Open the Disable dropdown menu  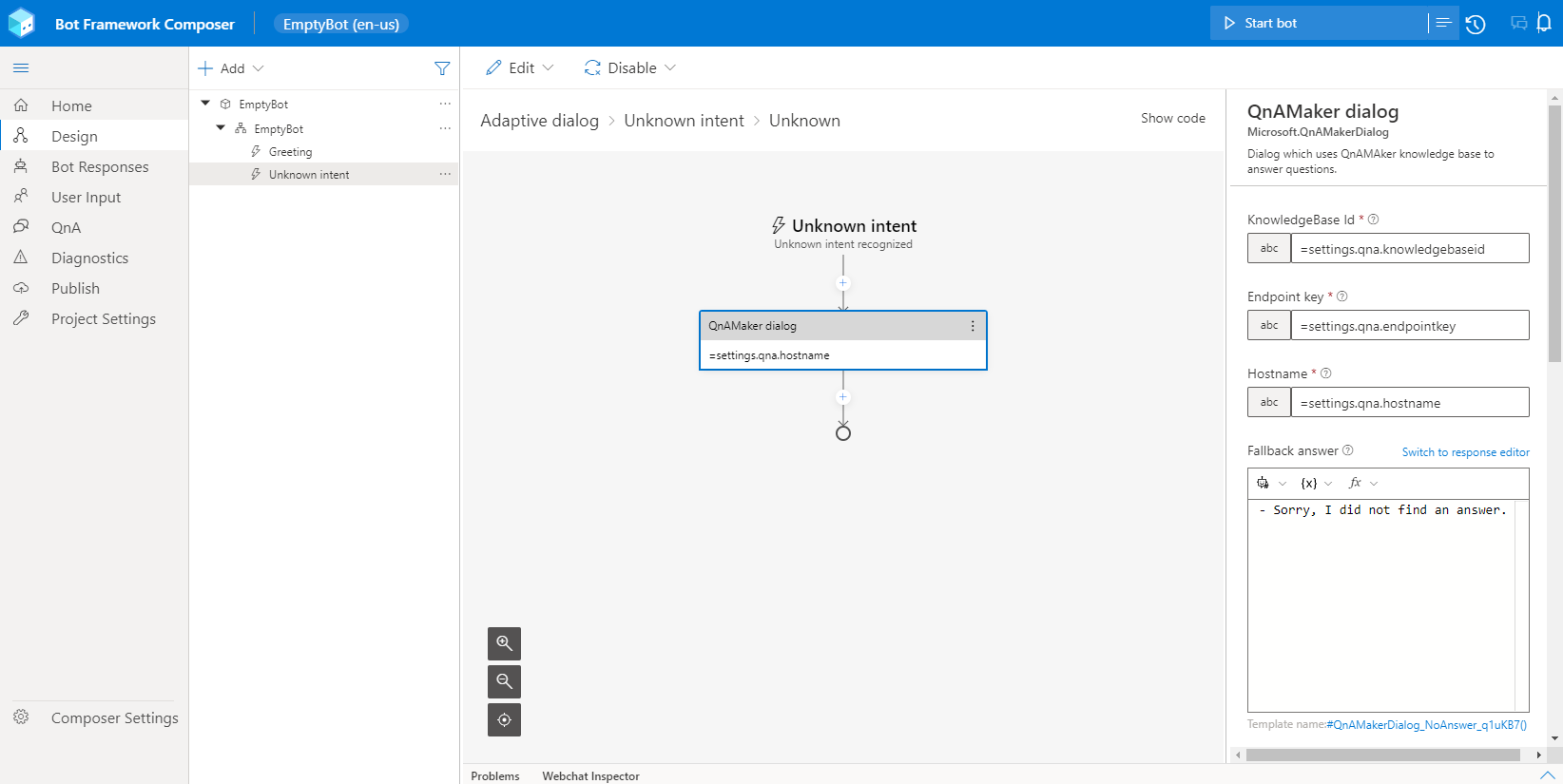(630, 68)
